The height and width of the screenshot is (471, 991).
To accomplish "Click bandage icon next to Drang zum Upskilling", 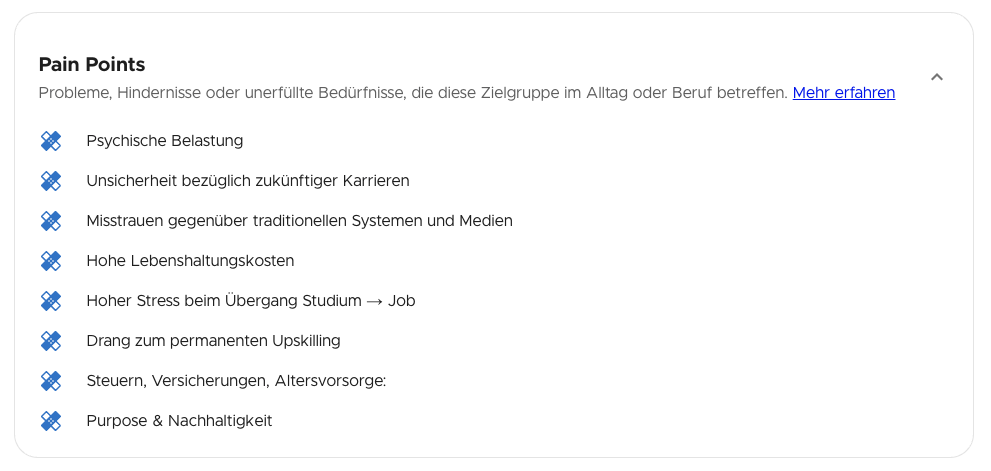I will pos(51,341).
